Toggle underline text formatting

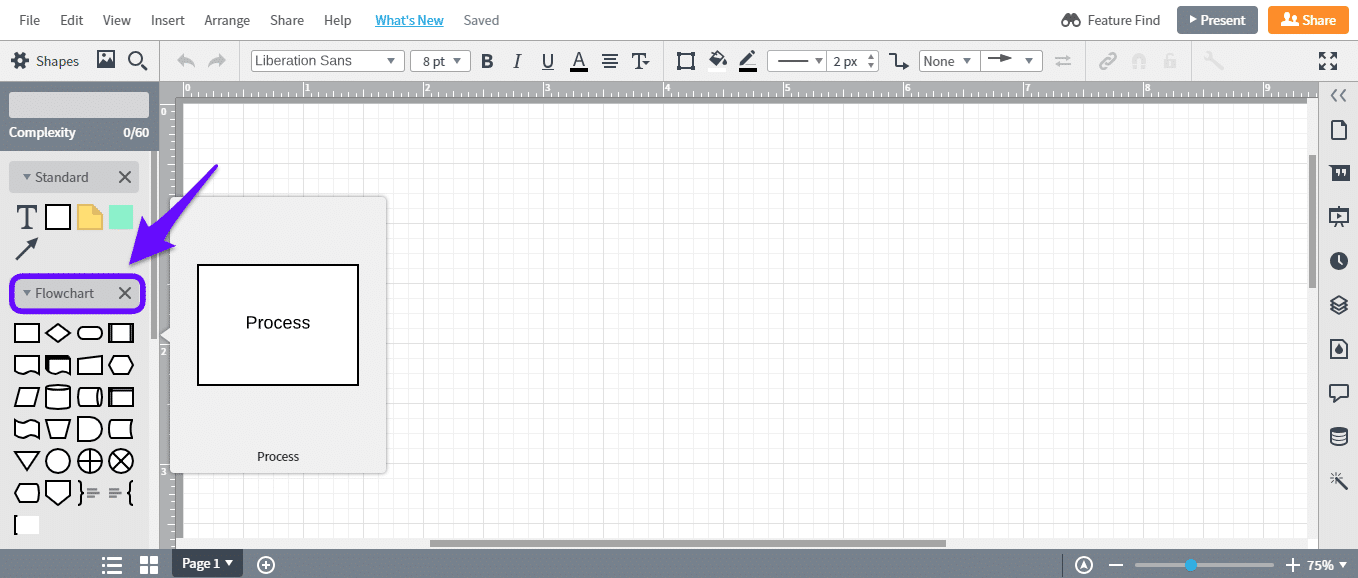tap(547, 61)
